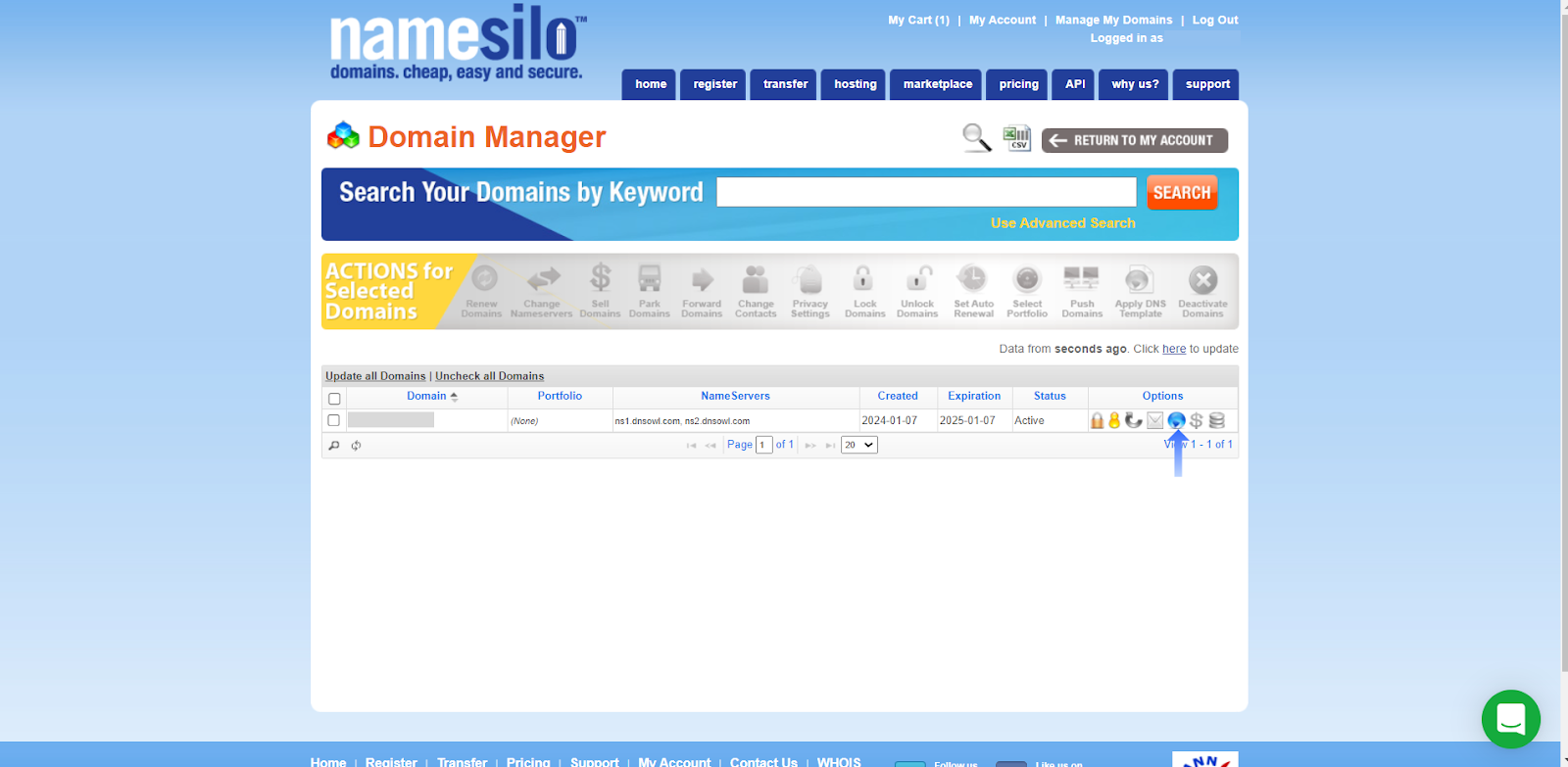Screen dimensions: 1568x767
Task: Click the Park Domains action icon
Action: (649, 279)
